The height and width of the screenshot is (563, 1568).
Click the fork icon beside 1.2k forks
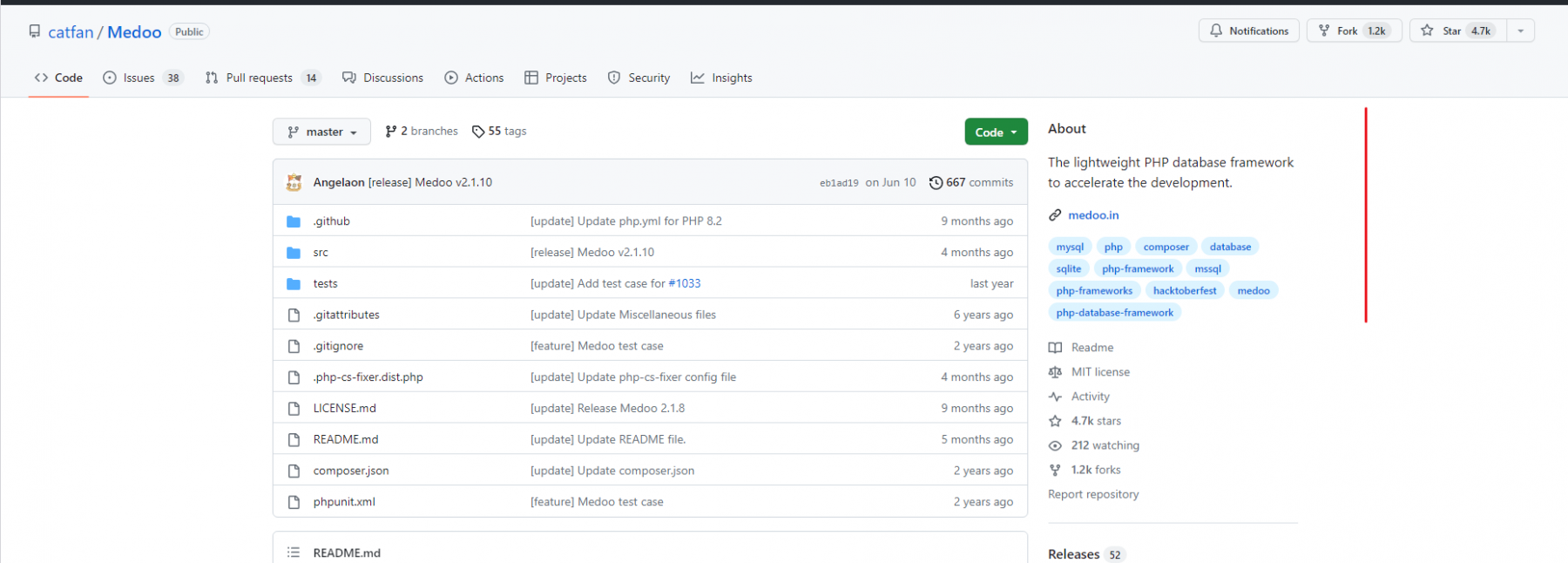(1055, 470)
